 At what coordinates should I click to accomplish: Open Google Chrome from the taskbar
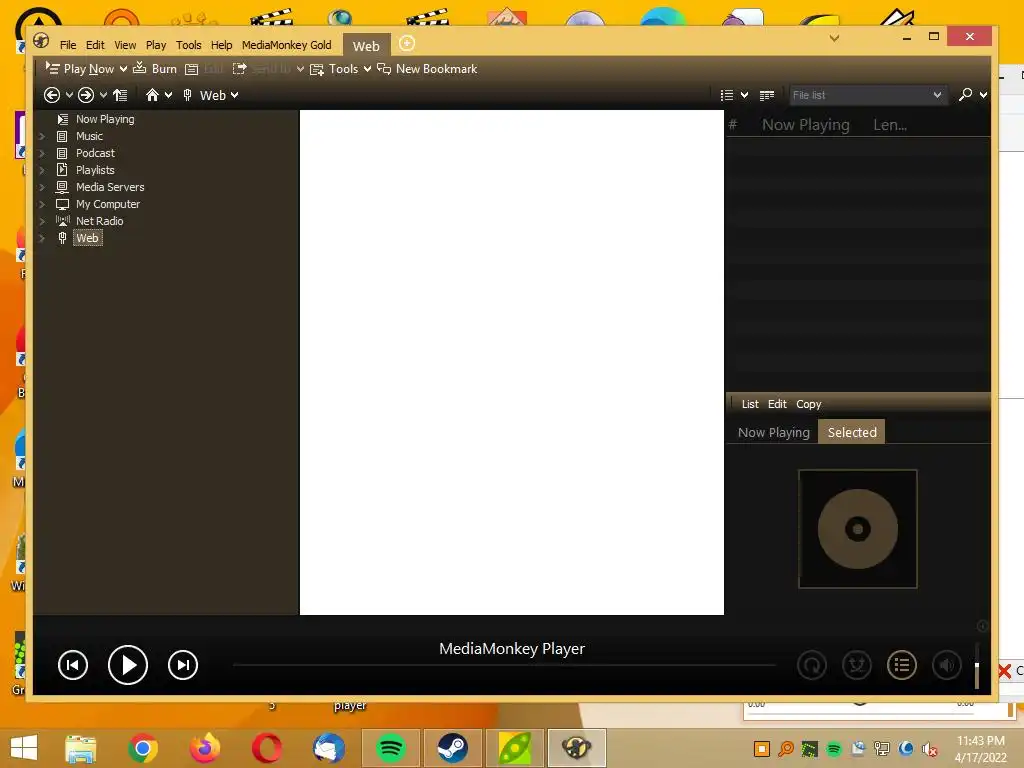[x=142, y=748]
